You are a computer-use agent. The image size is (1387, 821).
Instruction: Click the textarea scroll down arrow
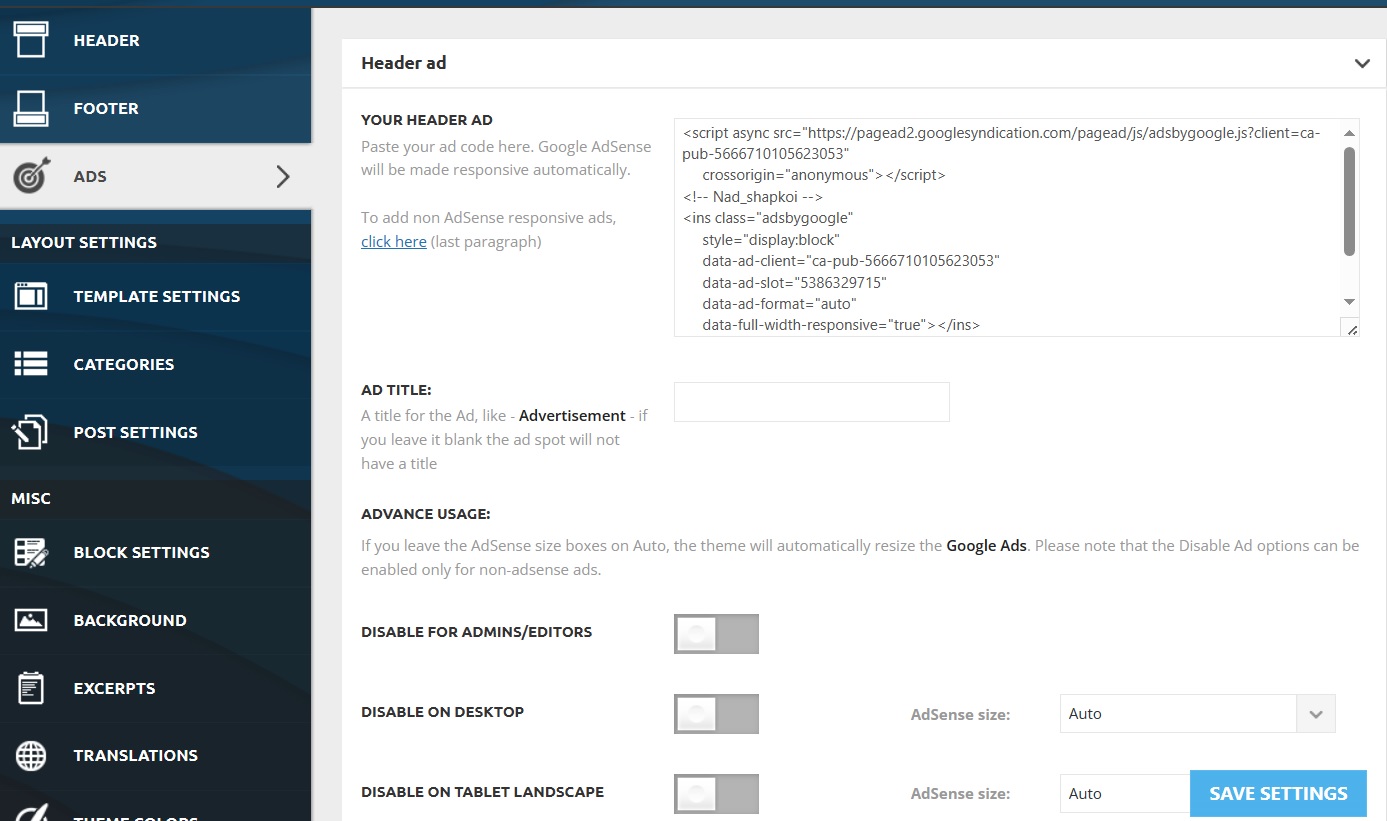coord(1349,302)
